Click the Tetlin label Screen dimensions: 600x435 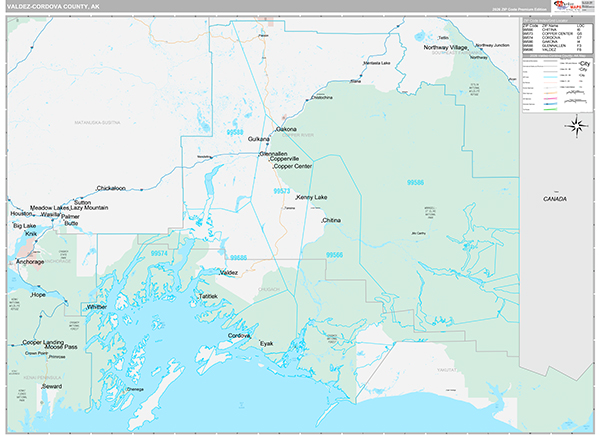(443, 38)
